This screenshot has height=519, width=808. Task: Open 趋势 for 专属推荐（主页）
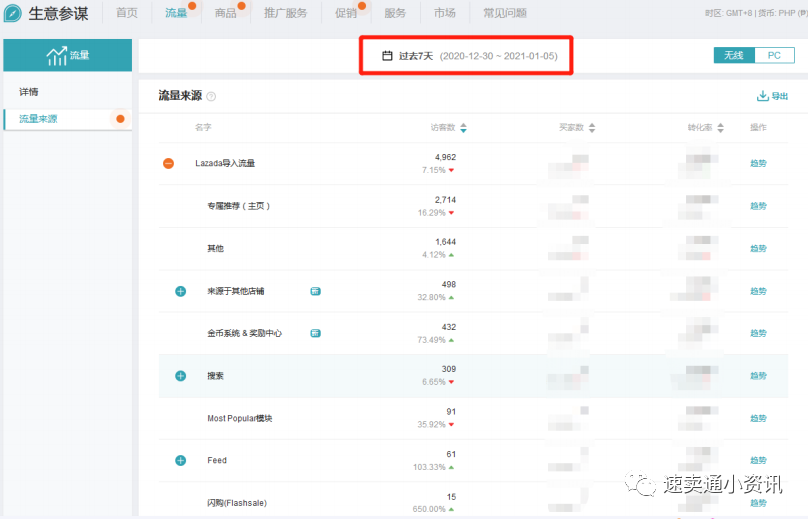(x=758, y=206)
